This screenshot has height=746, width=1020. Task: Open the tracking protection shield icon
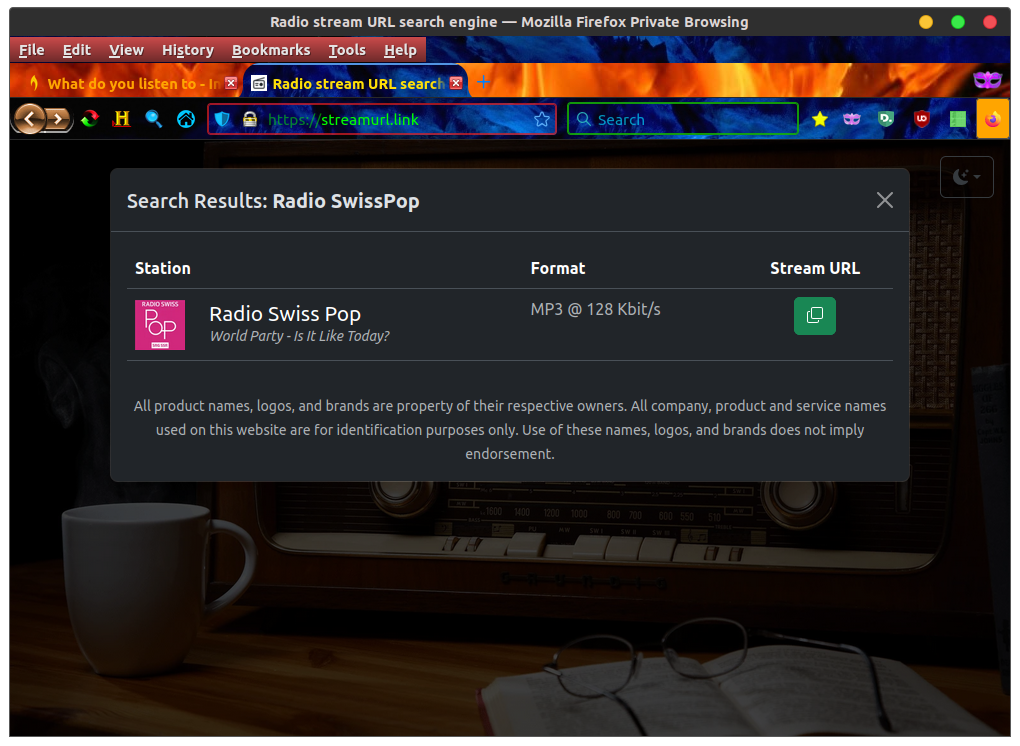tap(222, 120)
